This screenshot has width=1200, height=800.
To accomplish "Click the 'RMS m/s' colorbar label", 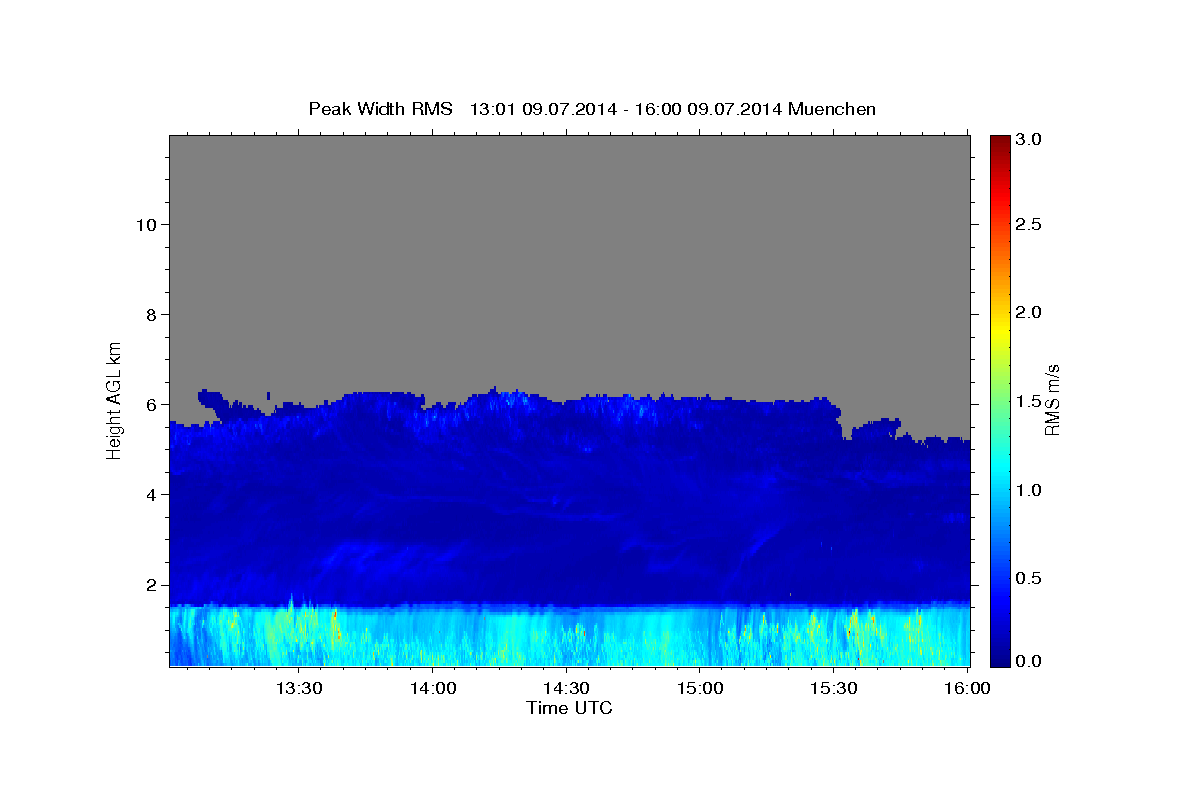I will coord(1052,400).
